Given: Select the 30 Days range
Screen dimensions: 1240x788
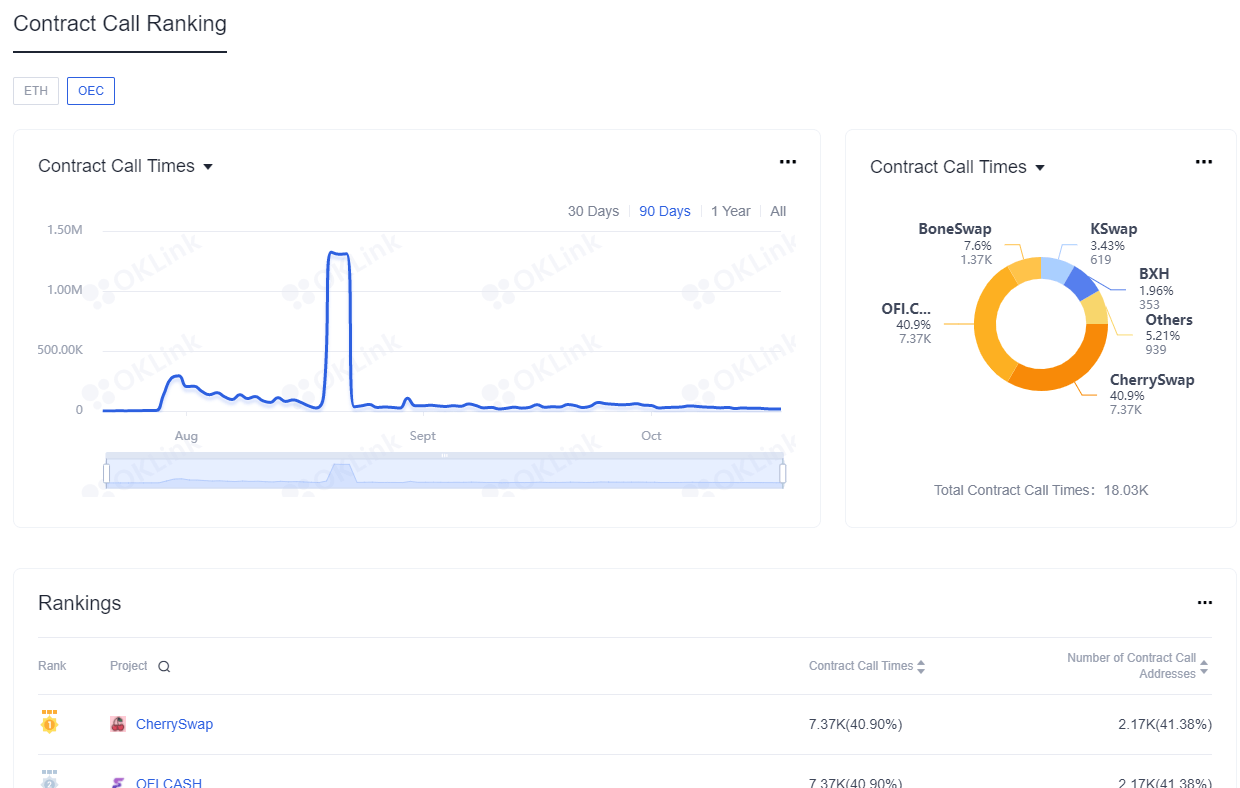Looking at the screenshot, I should [x=593, y=211].
